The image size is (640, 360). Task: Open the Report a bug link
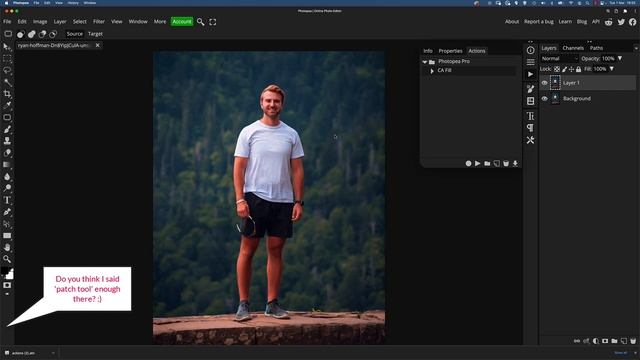pyautogui.click(x=539, y=22)
